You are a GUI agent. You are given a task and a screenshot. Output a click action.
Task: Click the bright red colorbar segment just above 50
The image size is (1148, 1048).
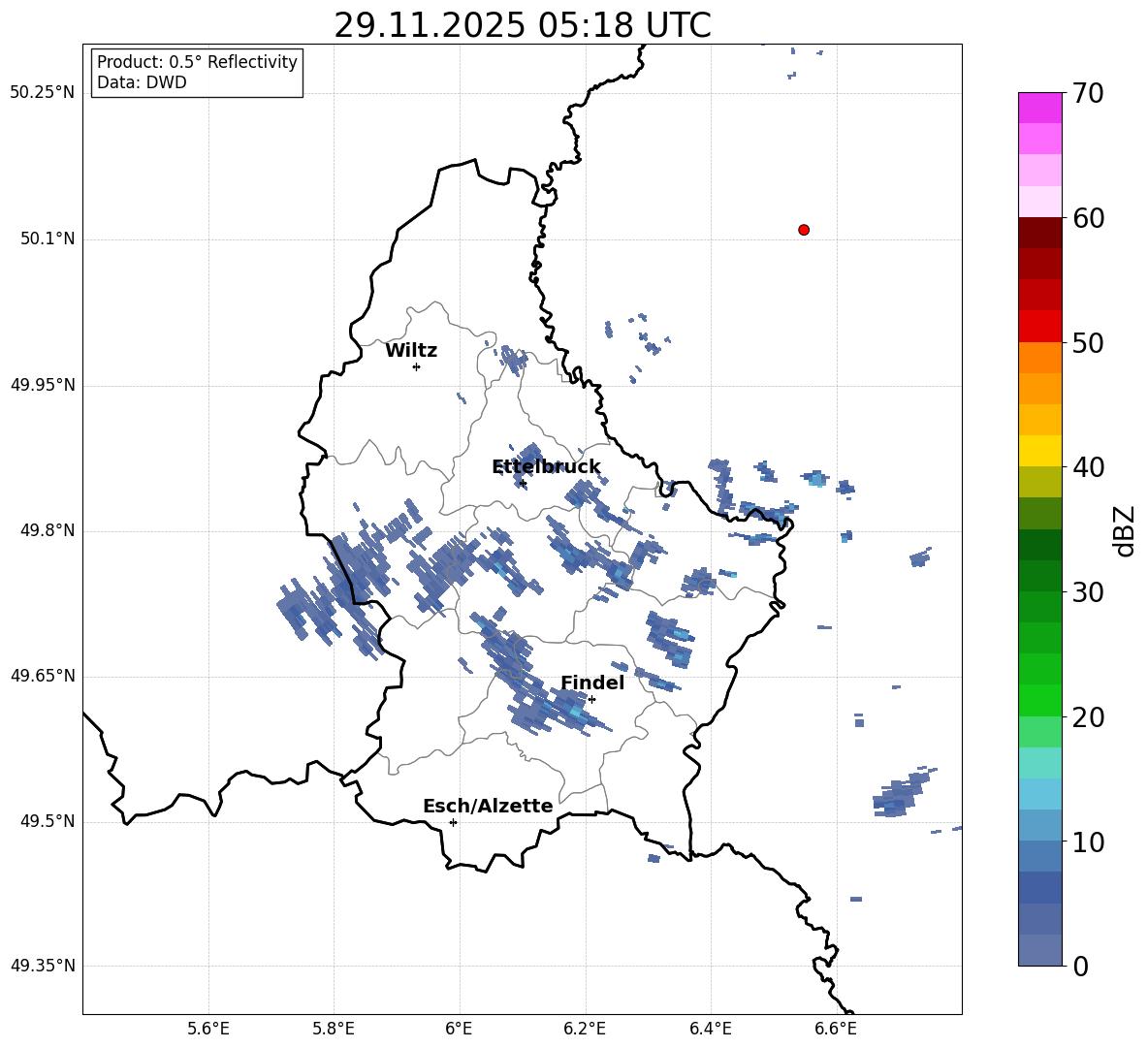coord(1039,327)
